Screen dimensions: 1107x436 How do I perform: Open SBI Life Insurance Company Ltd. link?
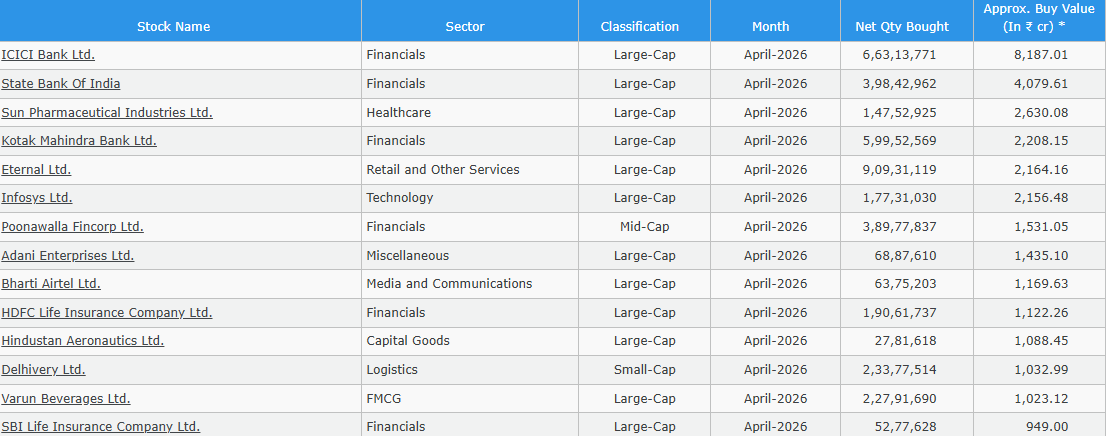coord(101,427)
